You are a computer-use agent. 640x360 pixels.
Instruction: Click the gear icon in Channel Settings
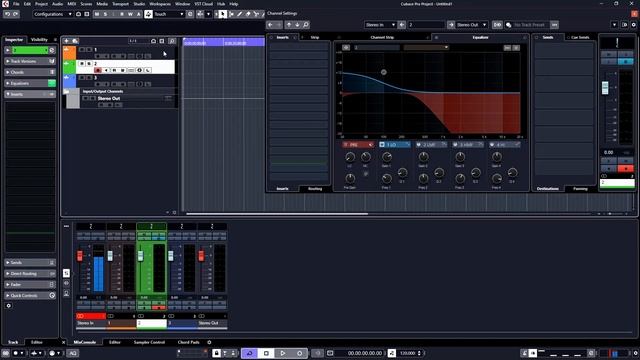coord(633,25)
